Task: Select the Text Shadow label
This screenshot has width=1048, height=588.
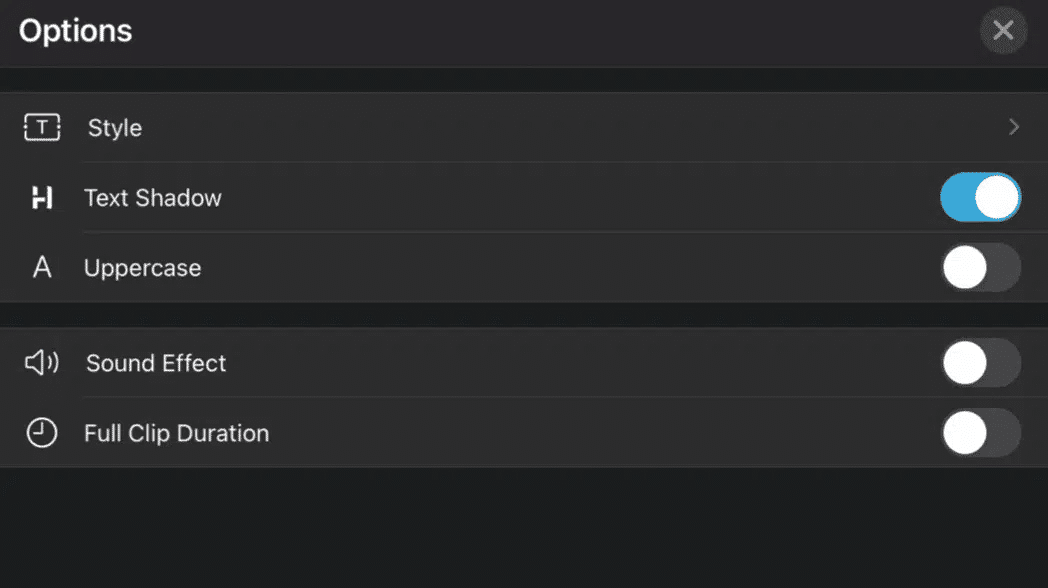Action: [152, 198]
